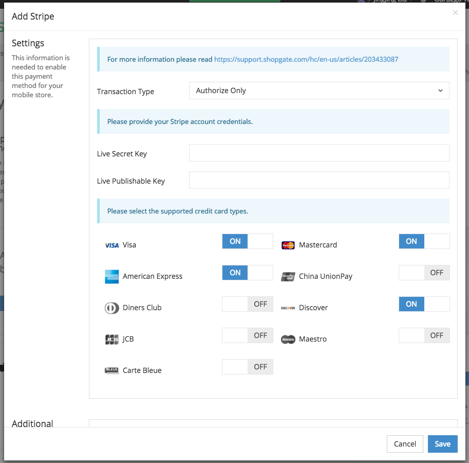
Task: Click the Discover logo icon
Action: point(288,308)
